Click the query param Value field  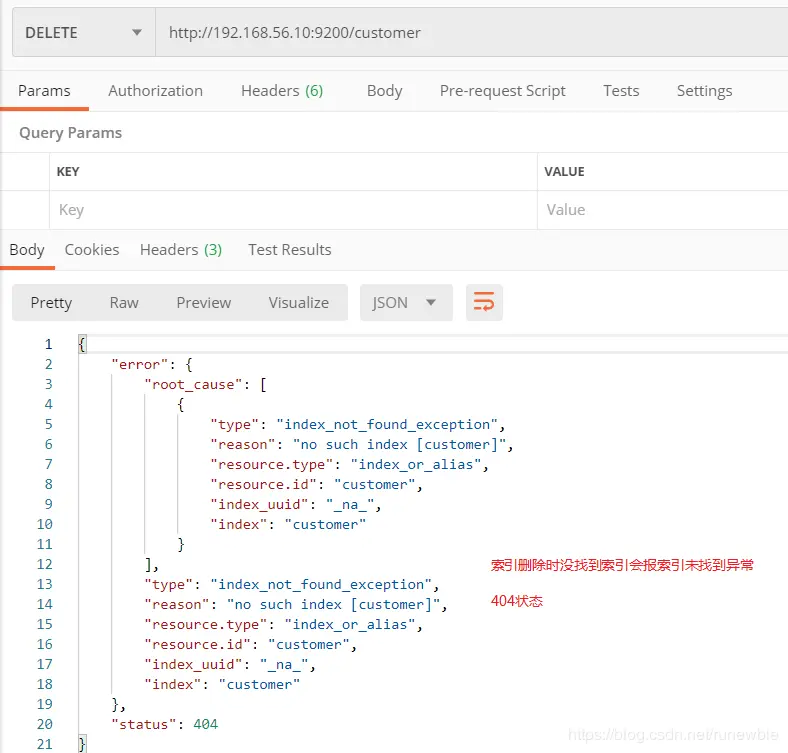660,210
